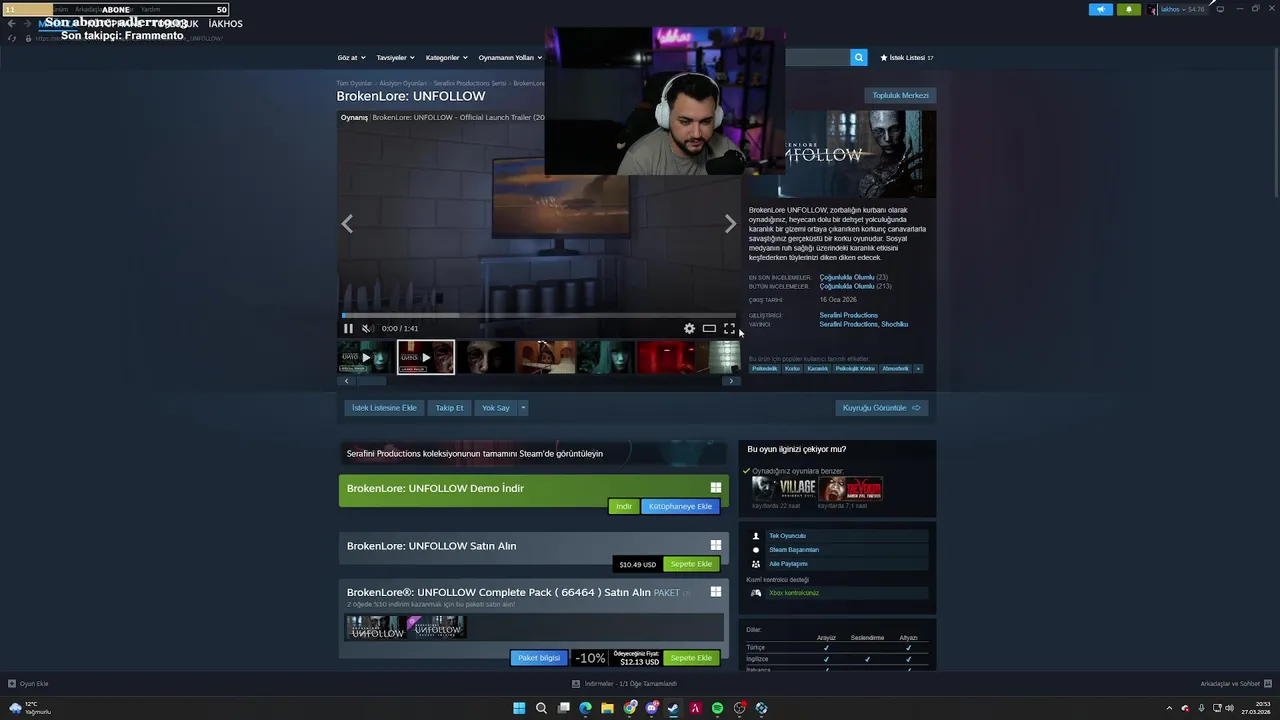Add game via İstek Listesine Ekle

pos(384,408)
